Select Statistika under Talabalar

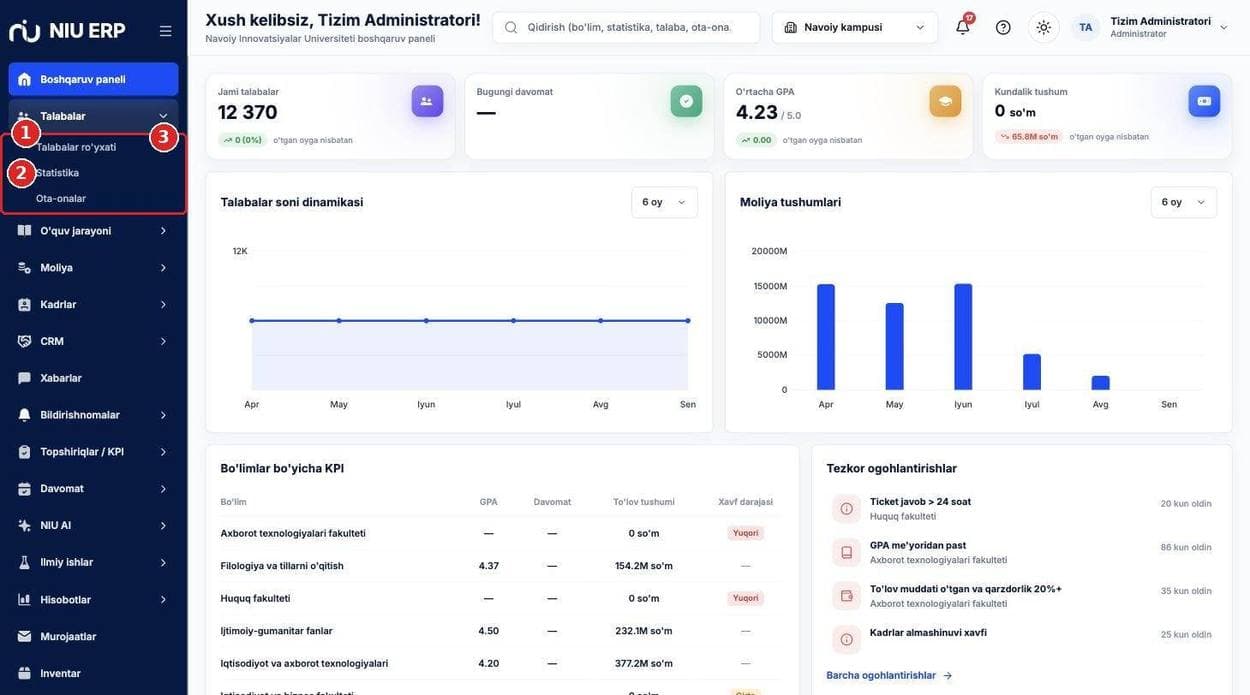tap(57, 173)
